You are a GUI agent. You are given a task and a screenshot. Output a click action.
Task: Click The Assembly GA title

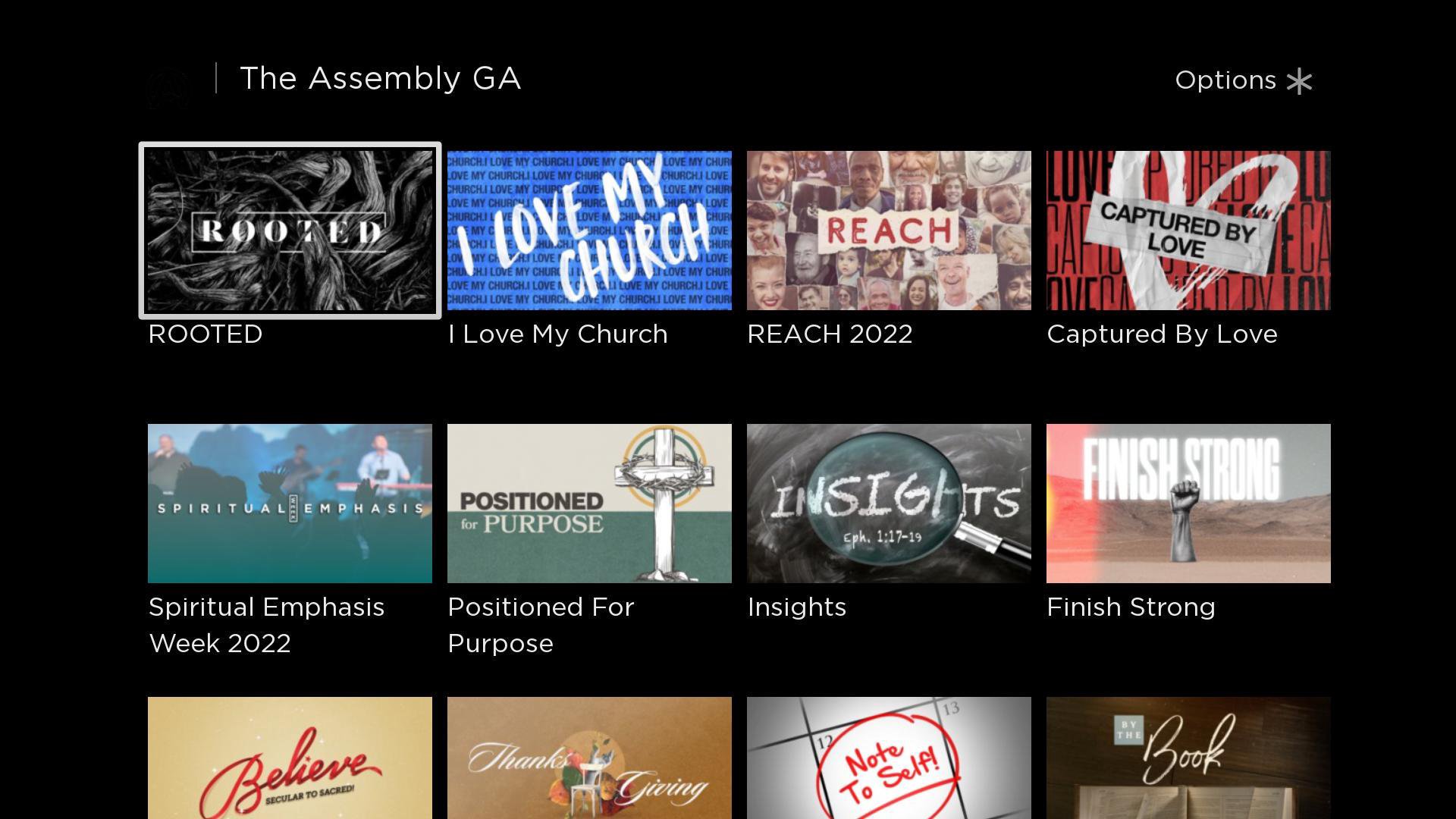point(381,79)
